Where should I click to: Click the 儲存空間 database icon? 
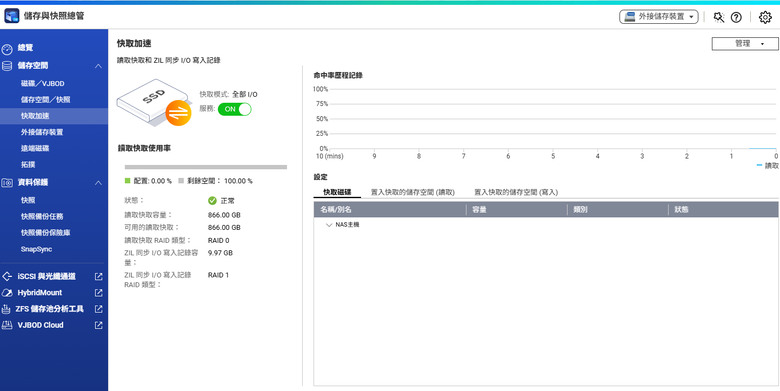[x=7, y=66]
